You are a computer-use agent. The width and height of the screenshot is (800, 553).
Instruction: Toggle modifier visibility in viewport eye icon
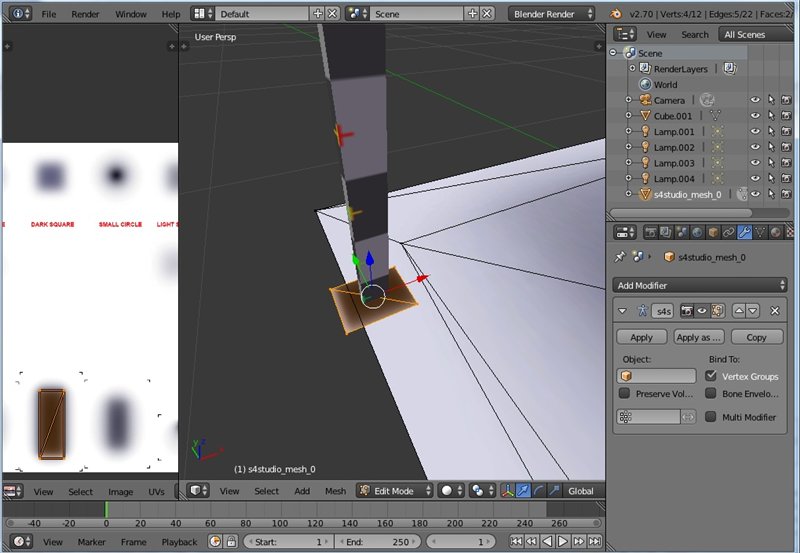(x=700, y=312)
